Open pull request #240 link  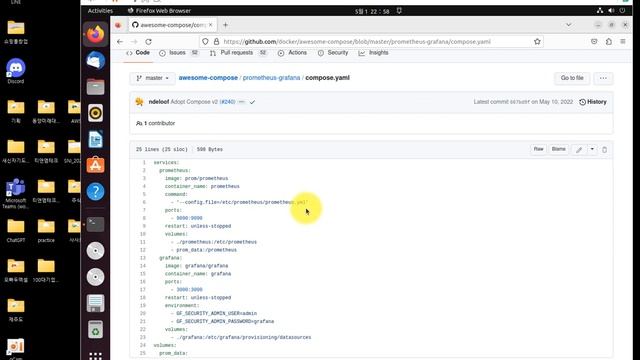pos(227,102)
